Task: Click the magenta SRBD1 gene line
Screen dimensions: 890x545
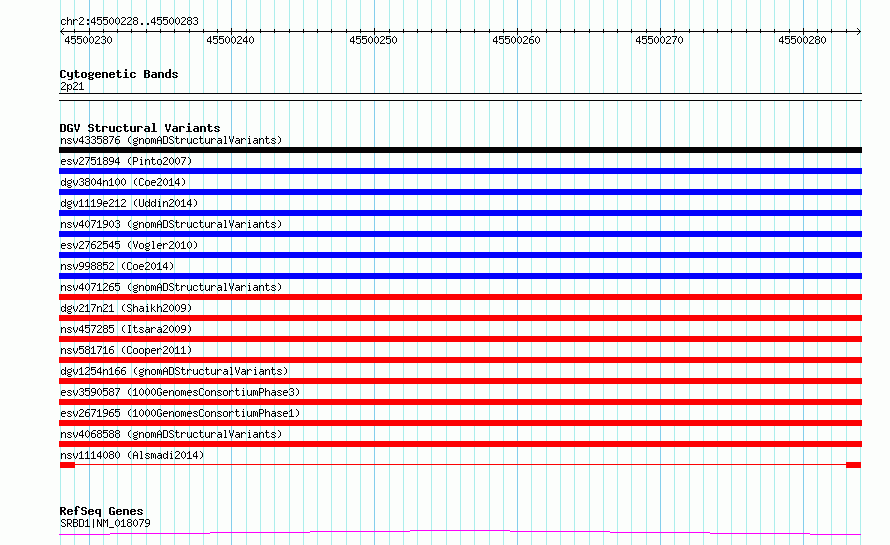Action: [x=460, y=533]
